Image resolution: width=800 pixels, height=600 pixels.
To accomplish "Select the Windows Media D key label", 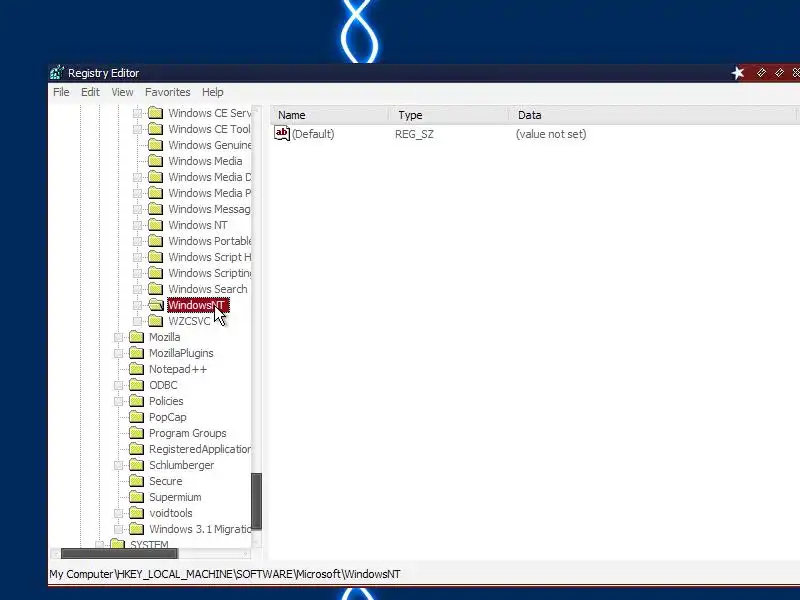I will 210,177.
